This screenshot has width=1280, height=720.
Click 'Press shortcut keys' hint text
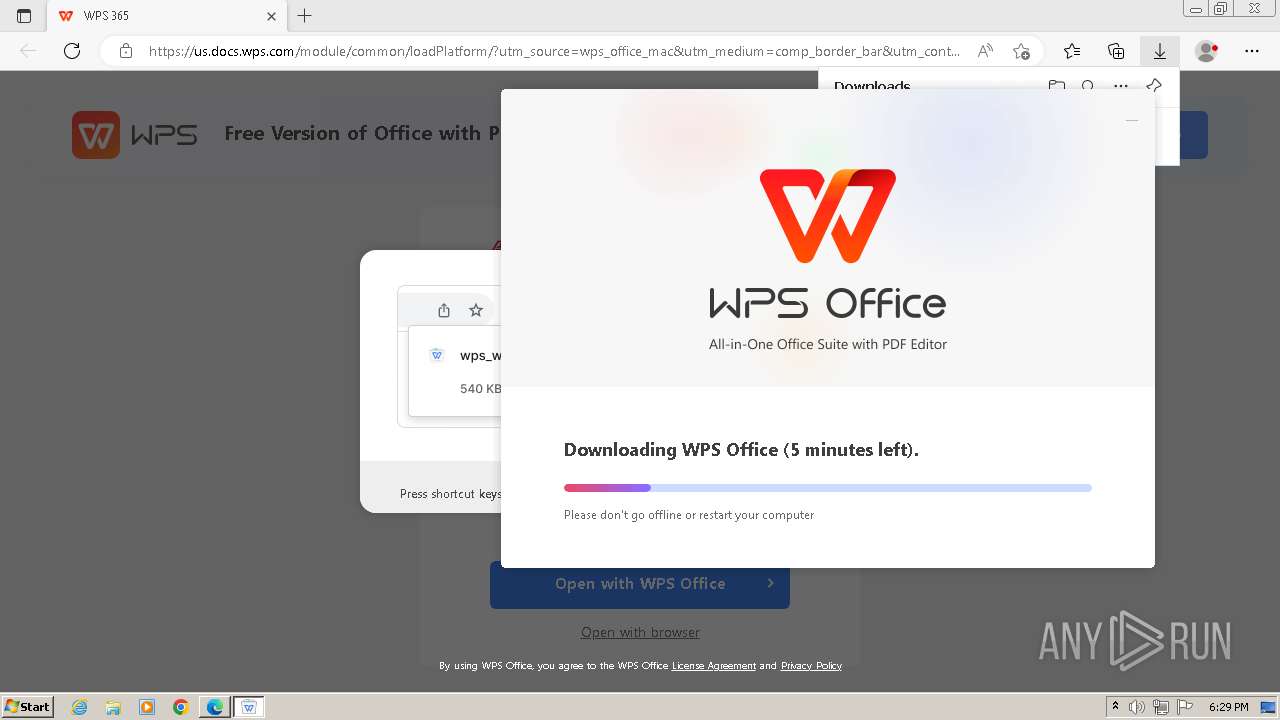click(450, 494)
